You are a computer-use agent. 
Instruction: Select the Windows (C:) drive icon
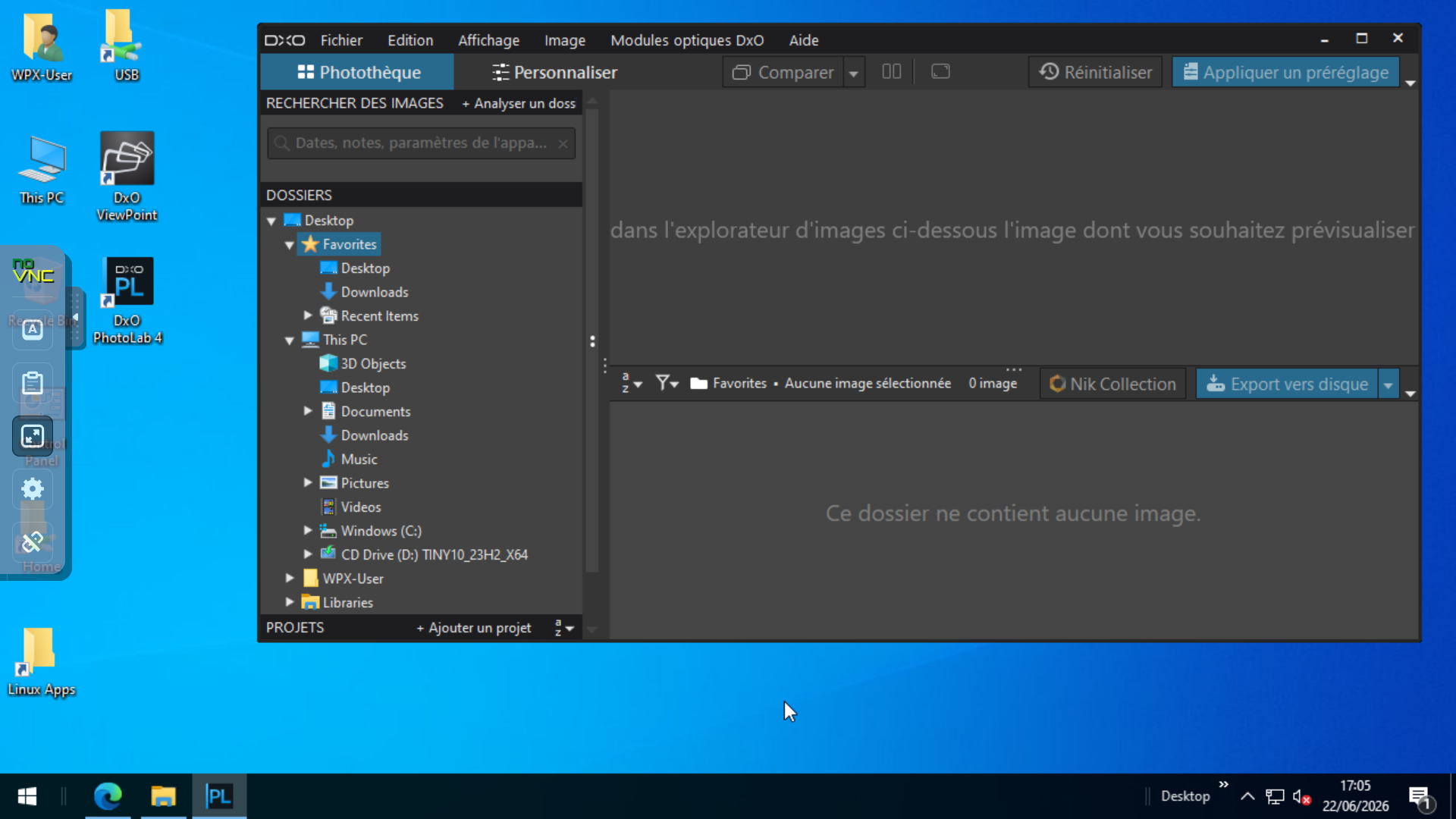click(328, 531)
